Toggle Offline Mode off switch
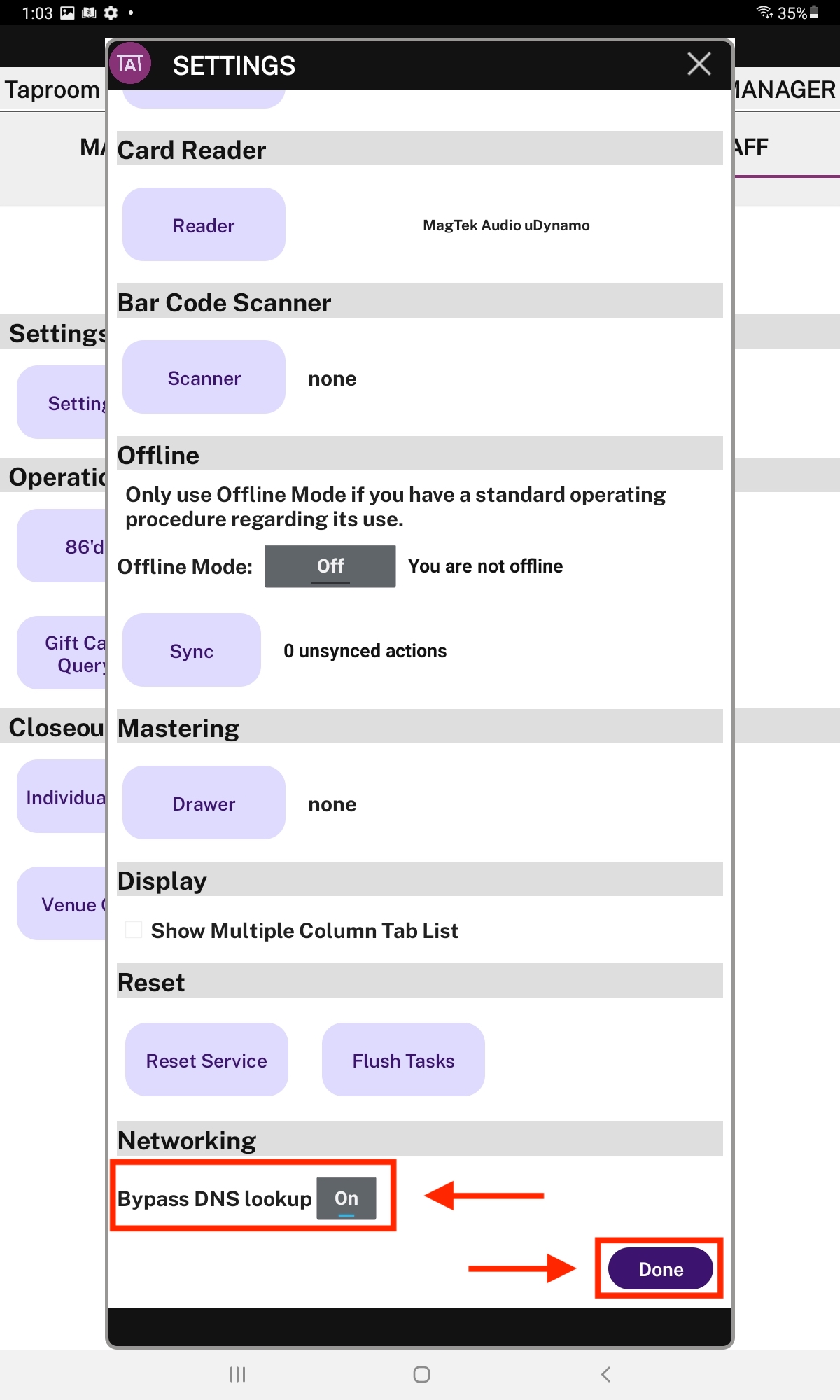The height and width of the screenshot is (1400, 840). [330, 566]
